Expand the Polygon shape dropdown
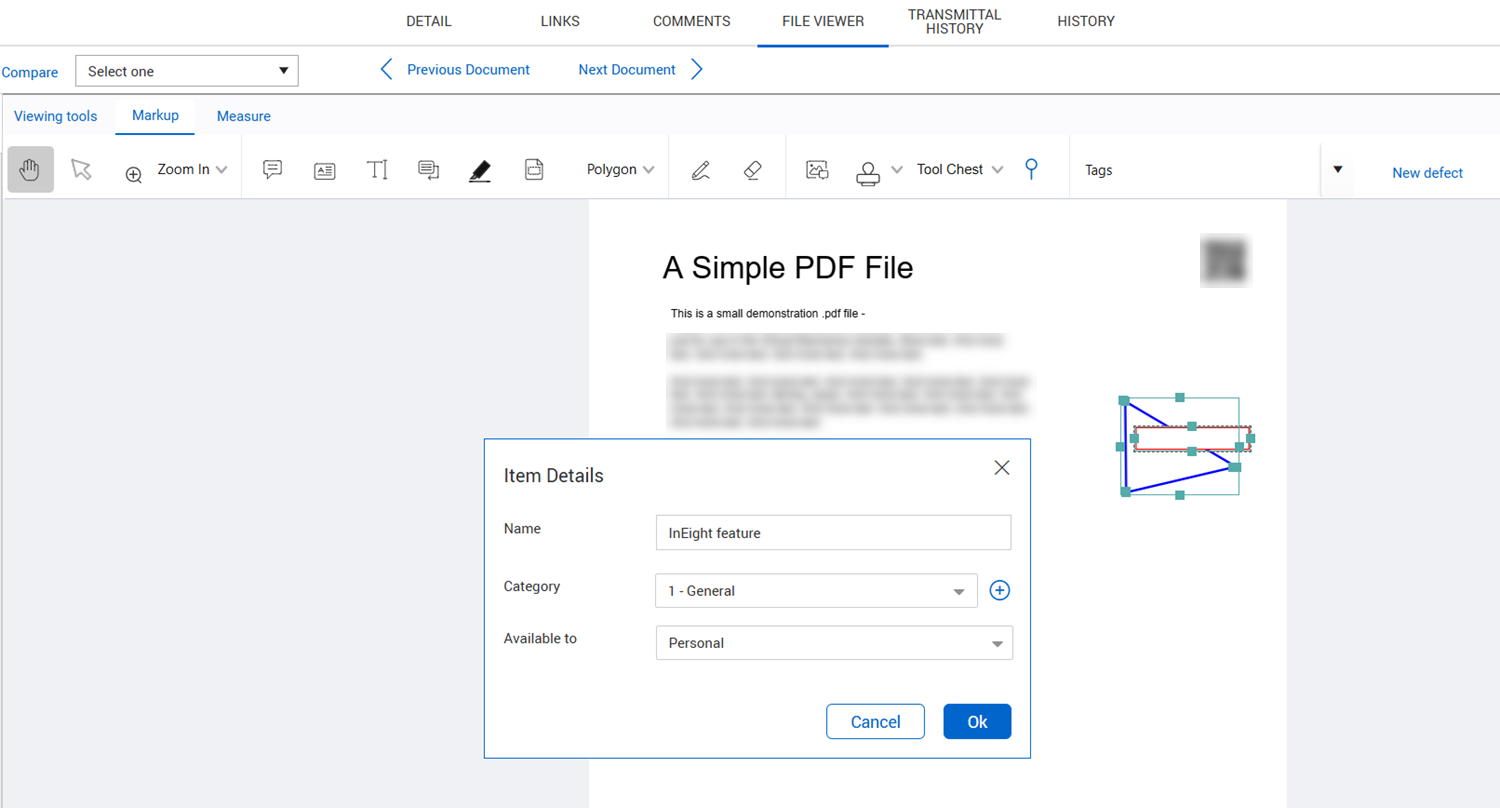This screenshot has width=1500, height=808. [x=620, y=170]
